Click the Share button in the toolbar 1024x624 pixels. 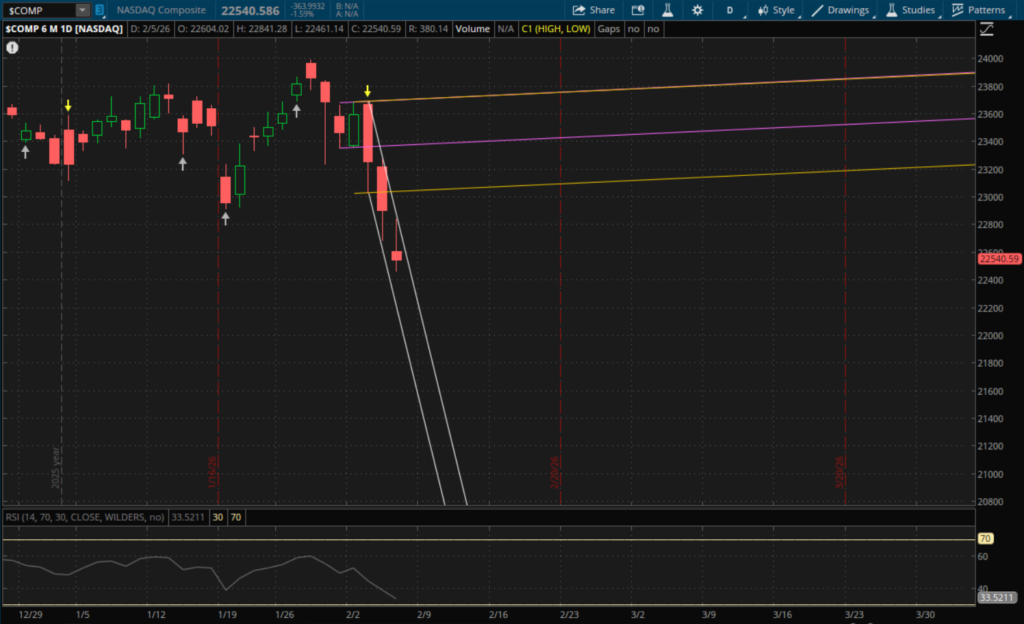pyautogui.click(x=593, y=10)
